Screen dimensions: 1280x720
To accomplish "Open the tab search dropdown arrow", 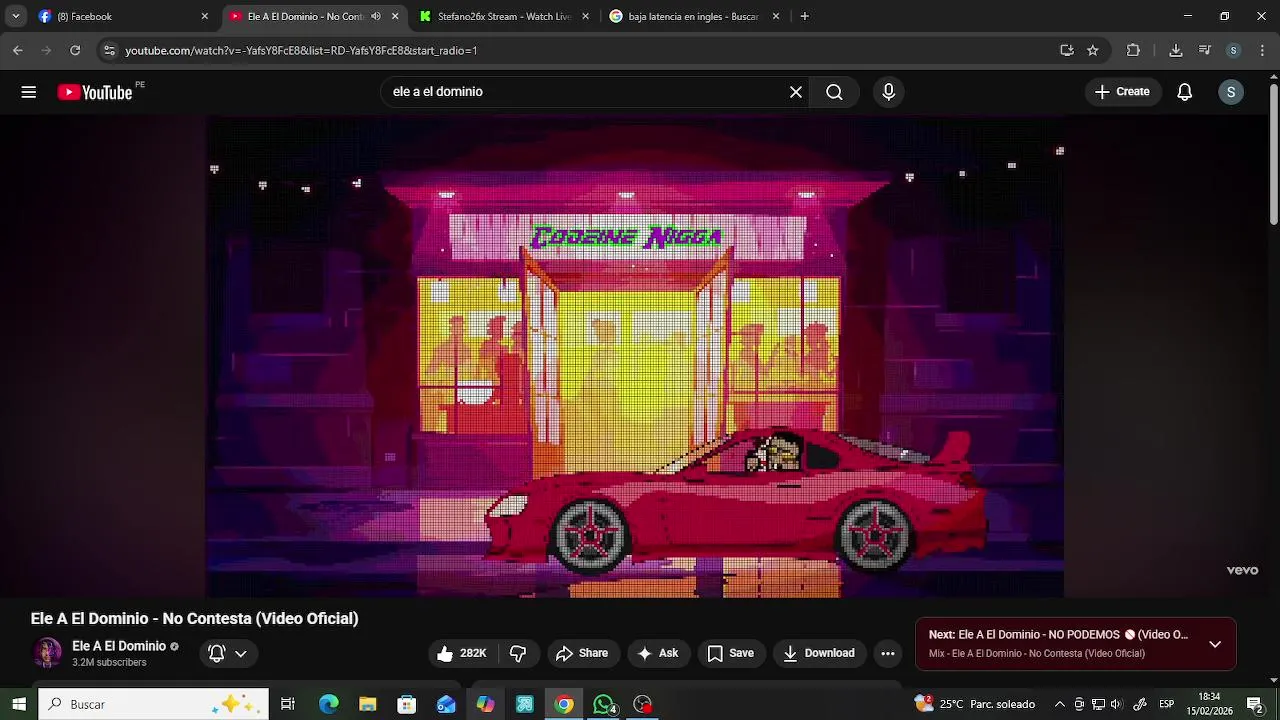I will (15, 16).
